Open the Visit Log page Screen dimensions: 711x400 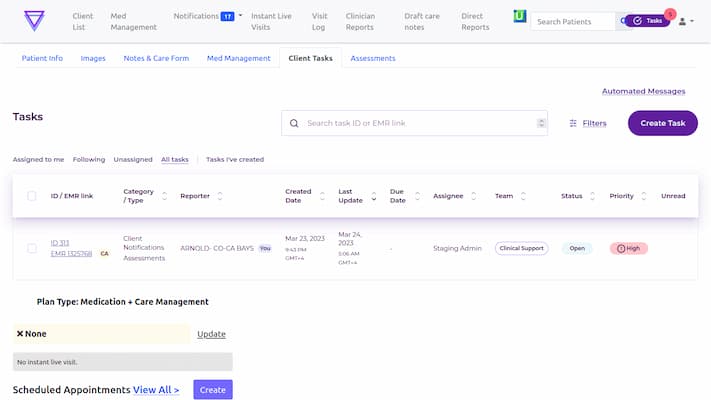[319, 21]
